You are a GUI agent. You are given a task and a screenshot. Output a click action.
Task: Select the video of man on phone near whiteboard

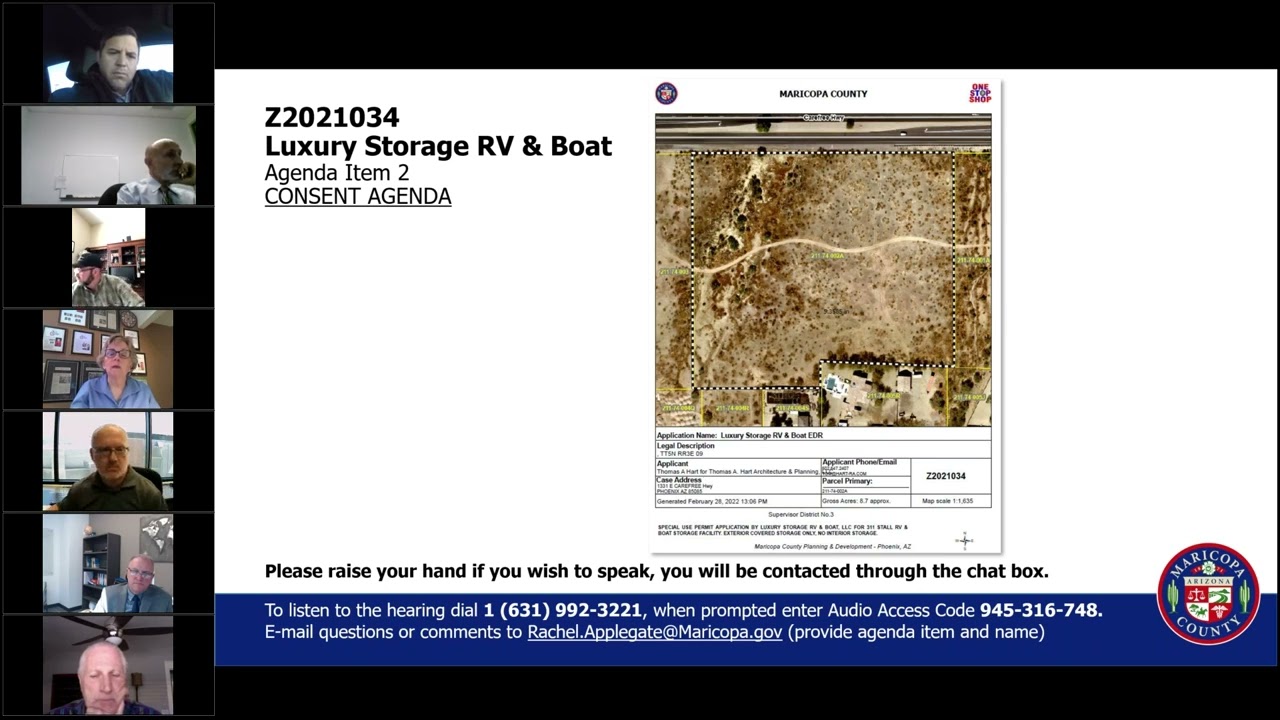(x=108, y=155)
